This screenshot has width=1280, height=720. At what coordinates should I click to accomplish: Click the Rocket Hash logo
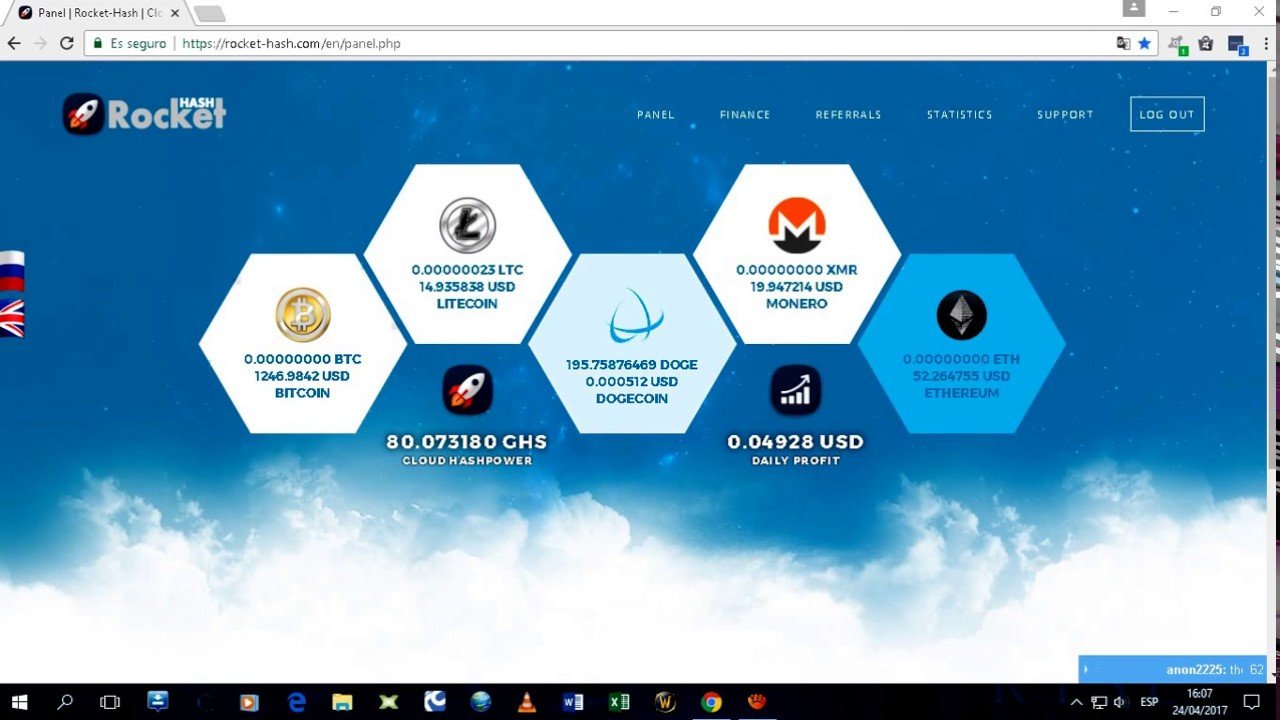pos(144,114)
